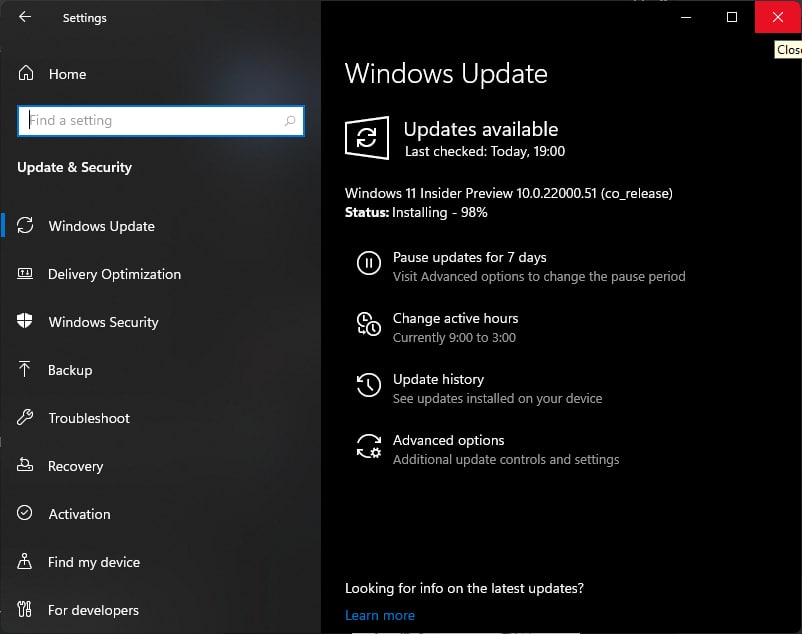This screenshot has height=634, width=802.
Task: Click the Backup upload arrow icon
Action: point(25,369)
